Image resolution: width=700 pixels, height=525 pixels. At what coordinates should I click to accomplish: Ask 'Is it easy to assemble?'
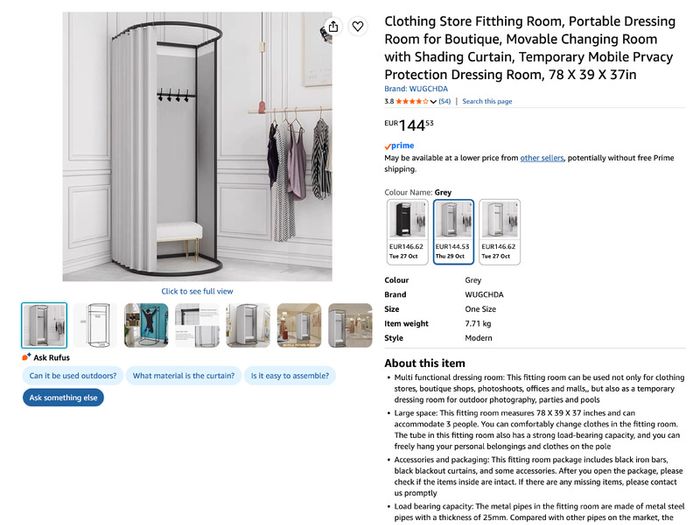tap(290, 376)
